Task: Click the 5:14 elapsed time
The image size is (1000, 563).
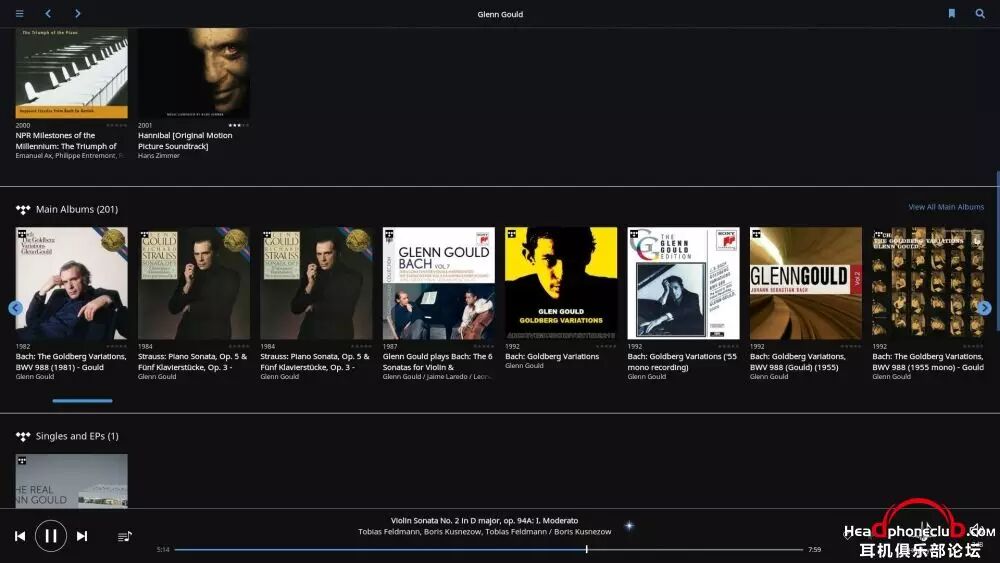Action: click(163, 550)
